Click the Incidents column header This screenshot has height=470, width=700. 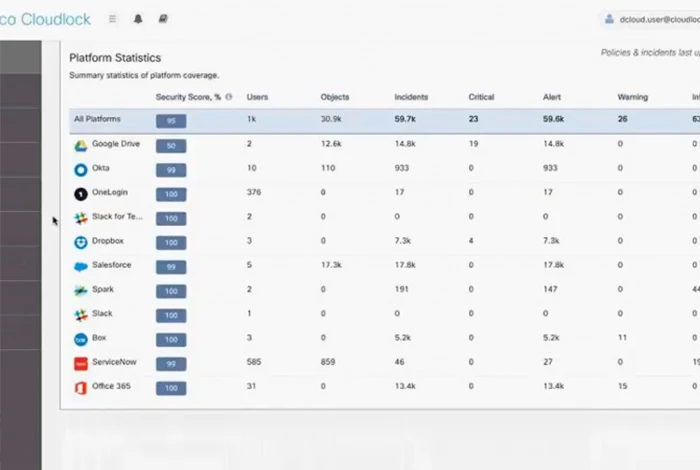pyautogui.click(x=411, y=97)
